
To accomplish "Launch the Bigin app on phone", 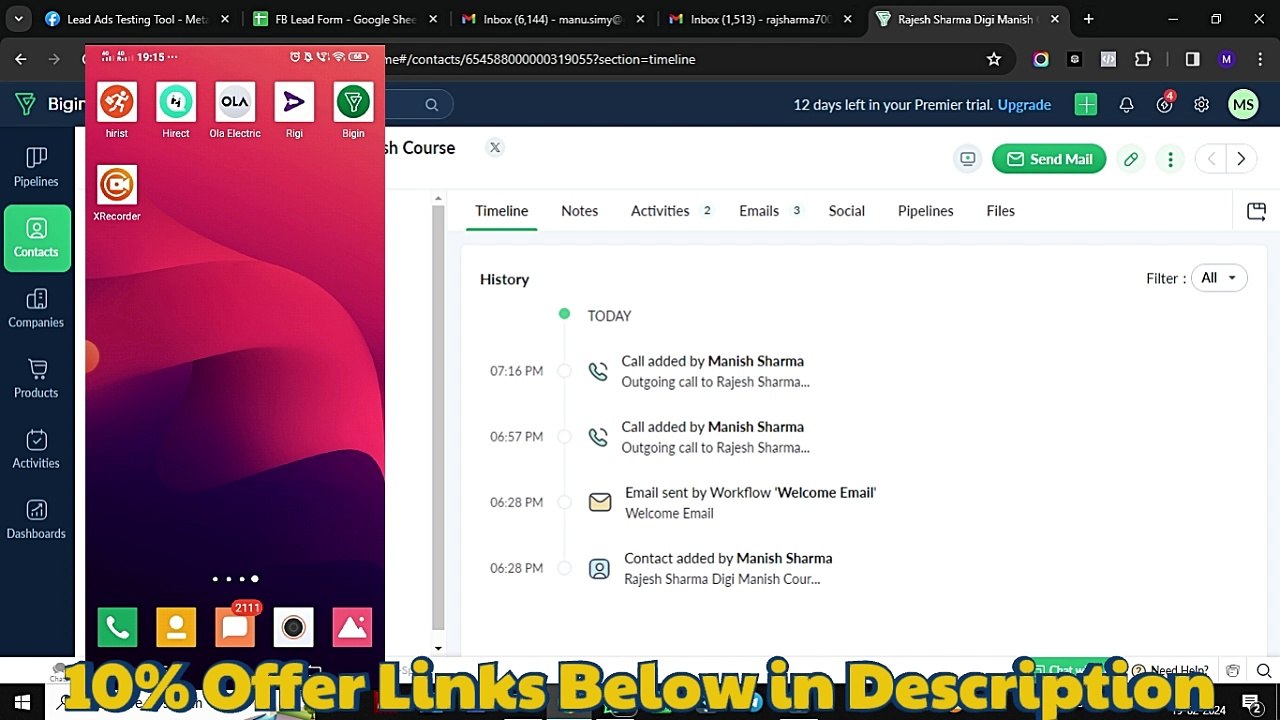I will click(353, 102).
